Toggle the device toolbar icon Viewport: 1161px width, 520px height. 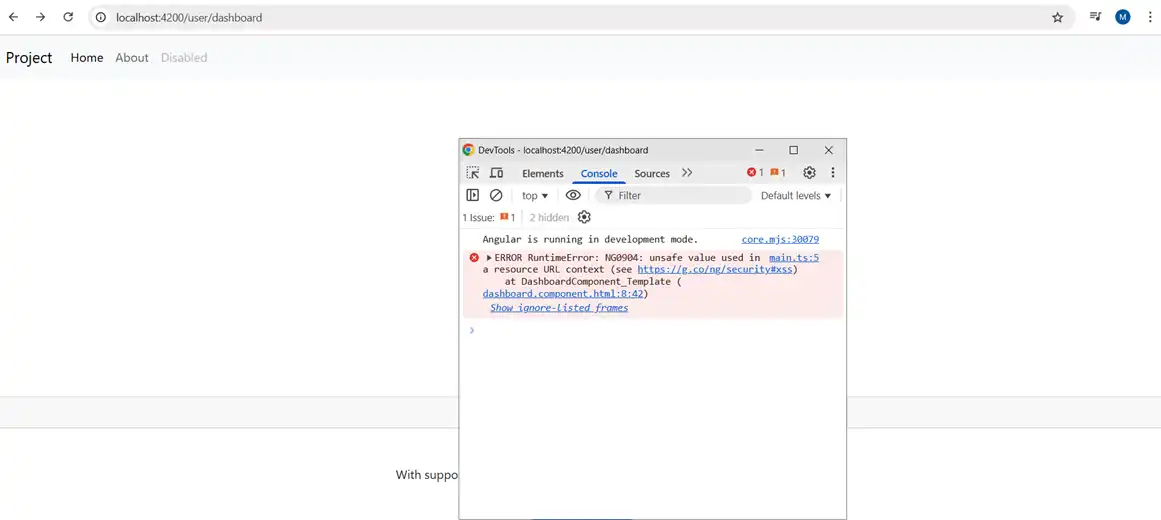pos(496,173)
